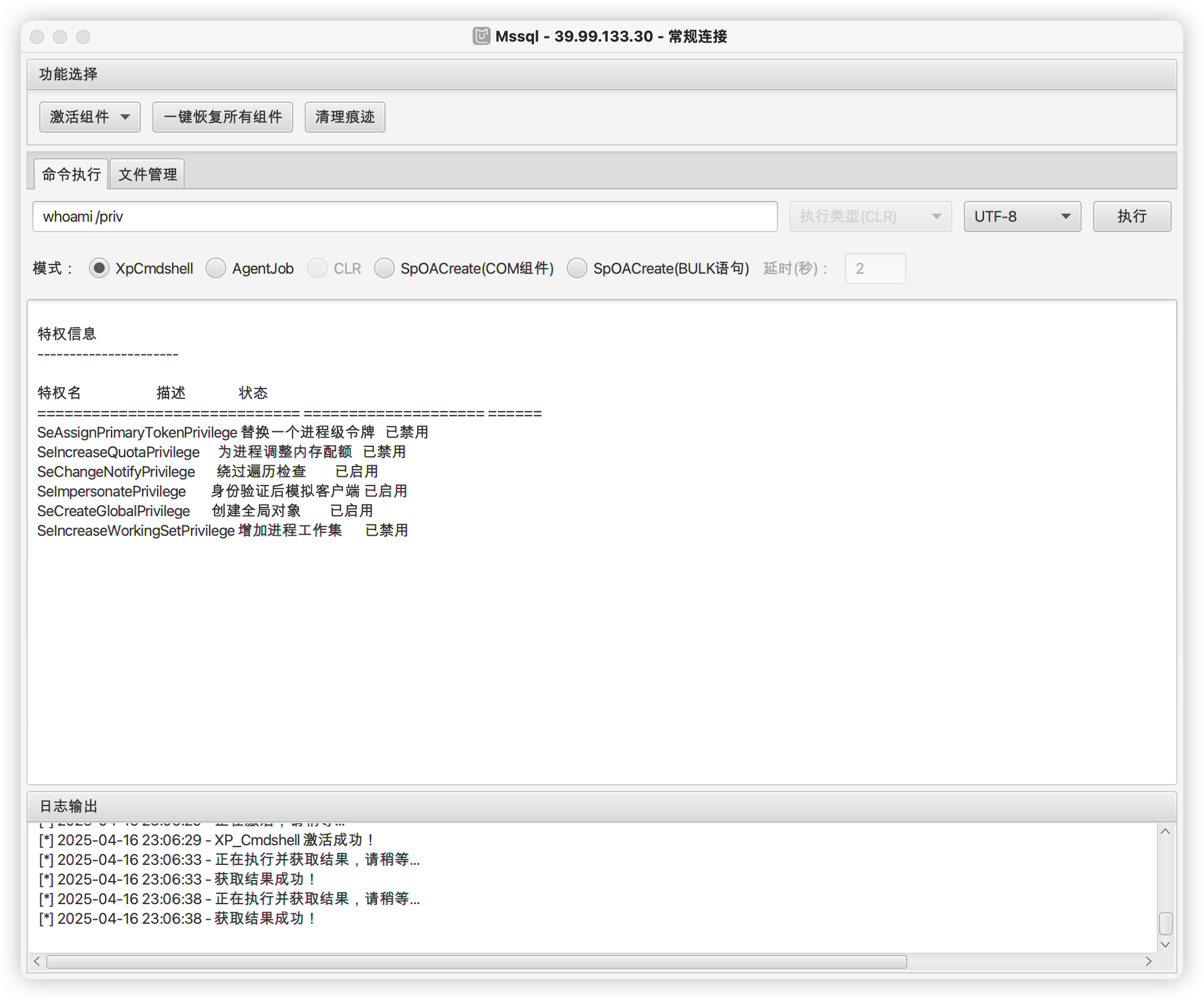The image size is (1204, 1000).
Task: Click the command input field with whoami /priv
Action: pos(405,217)
